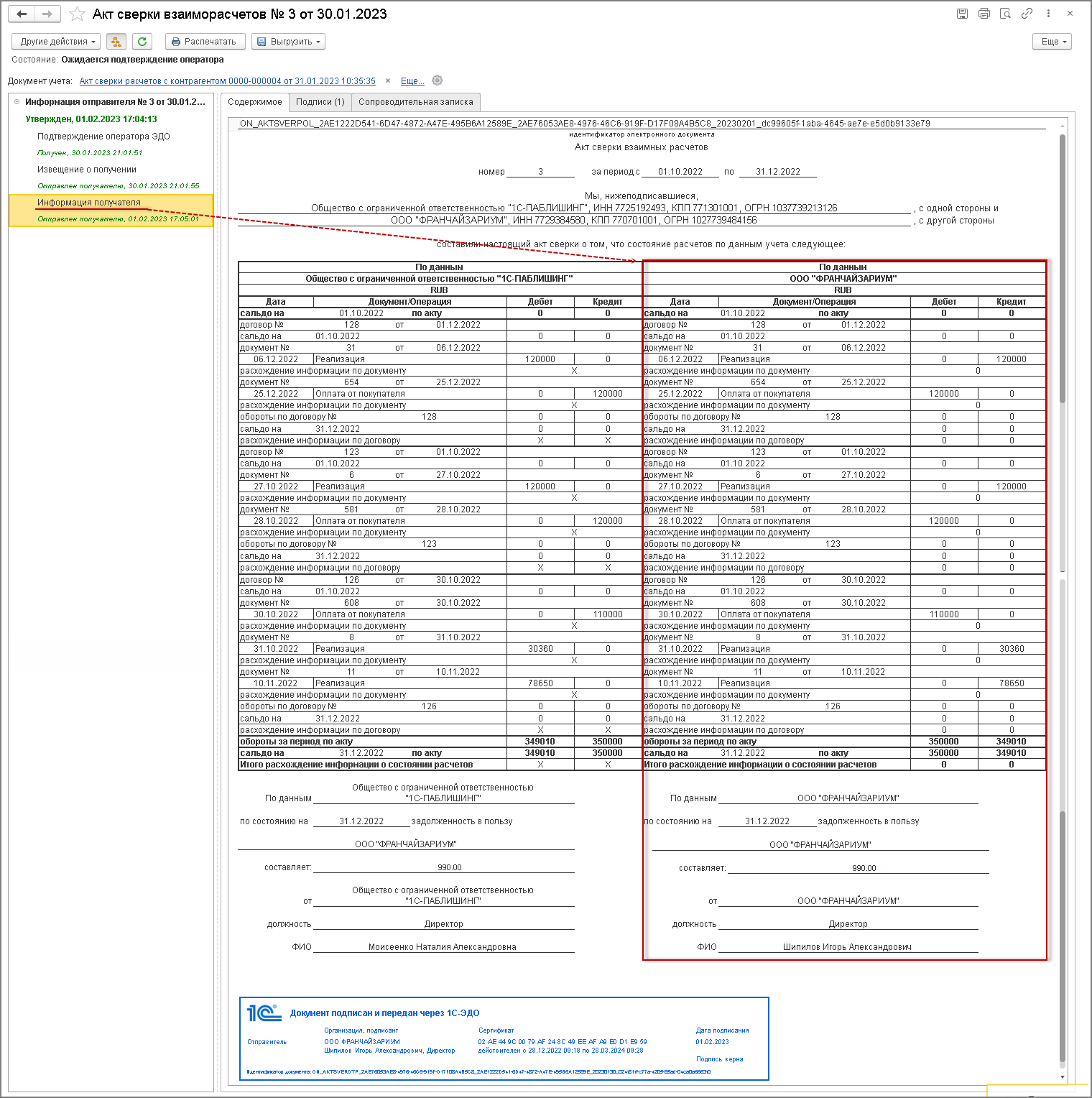
Task: Click the Подпись верна text in the stamp
Action: 720,1059
